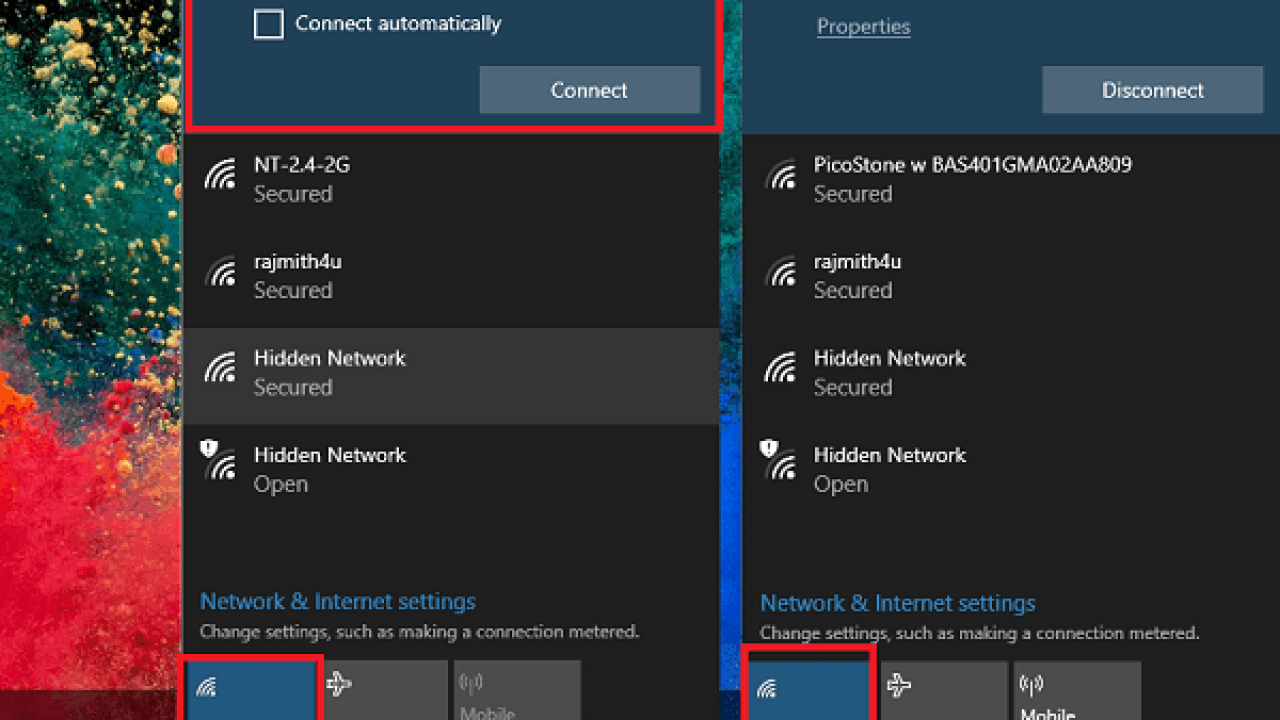
Task: Select rajmith4u network in left panel
Action: pyautogui.click(x=451, y=276)
